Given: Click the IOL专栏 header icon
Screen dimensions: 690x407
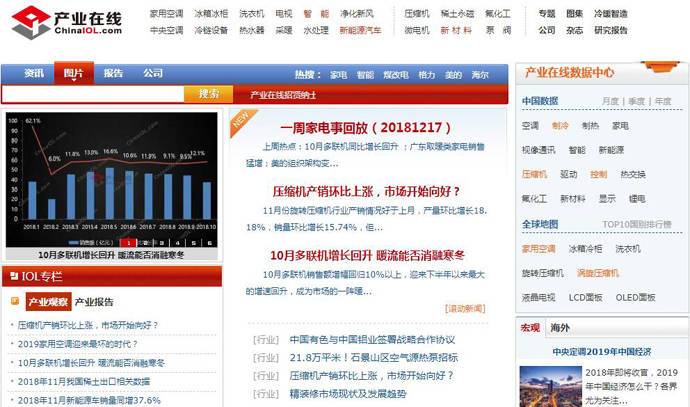Looking at the screenshot, I should (x=13, y=276).
